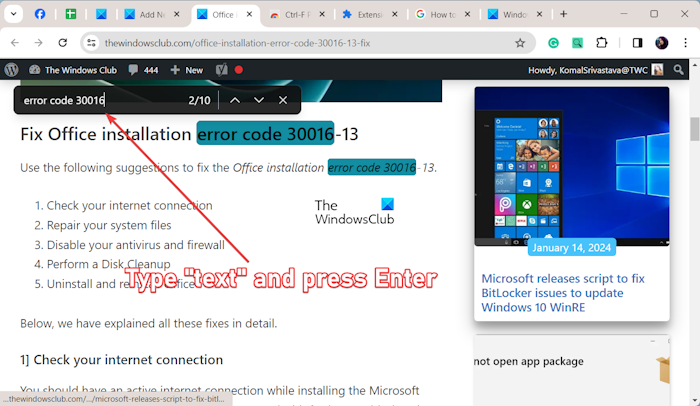View the 444 pending comments
Viewport: 700px width, 406px height.
click(x=143, y=70)
